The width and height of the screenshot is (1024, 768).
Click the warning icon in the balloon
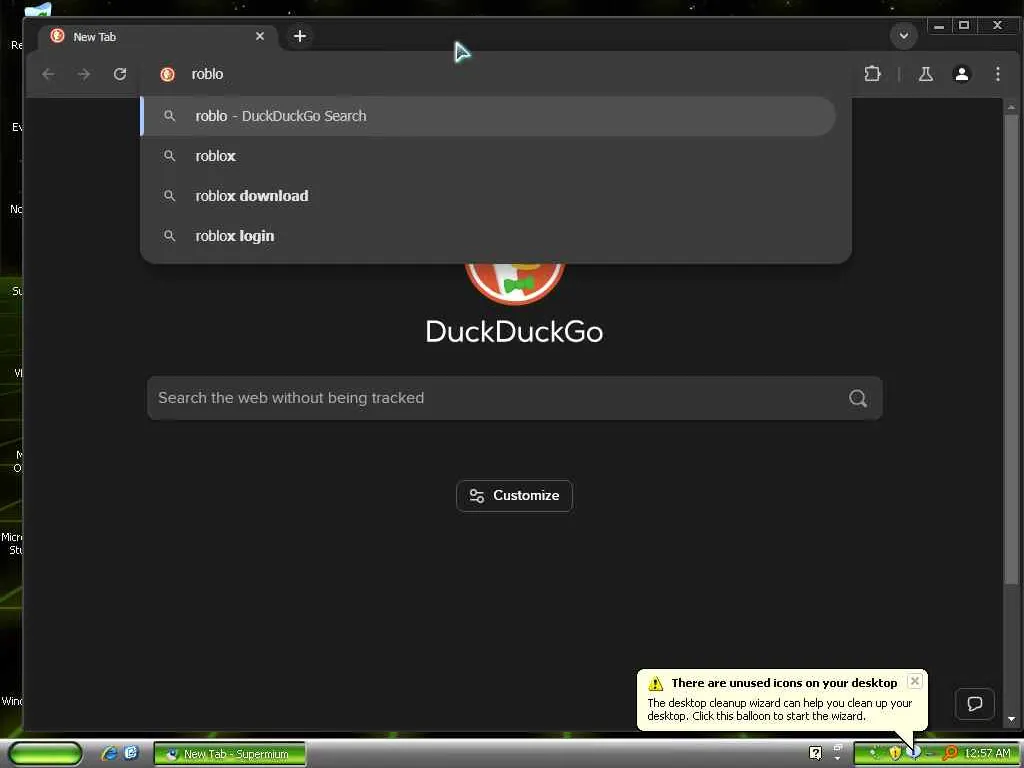pyautogui.click(x=655, y=683)
